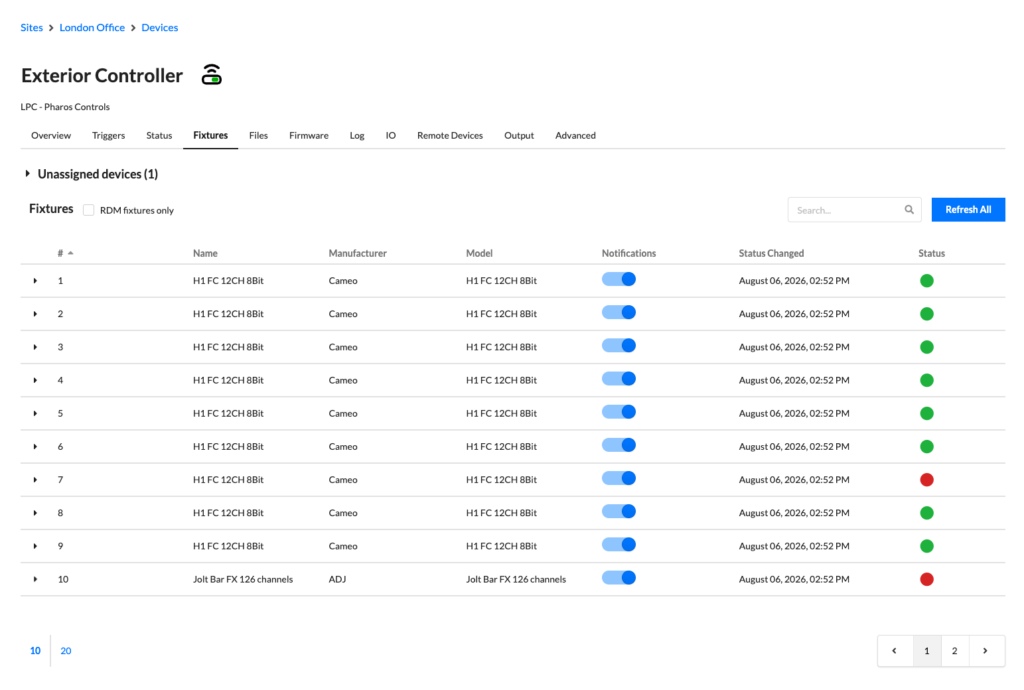Jump to page 2 in pagination
The width and height of the screenshot is (1024, 690).
pos(955,651)
